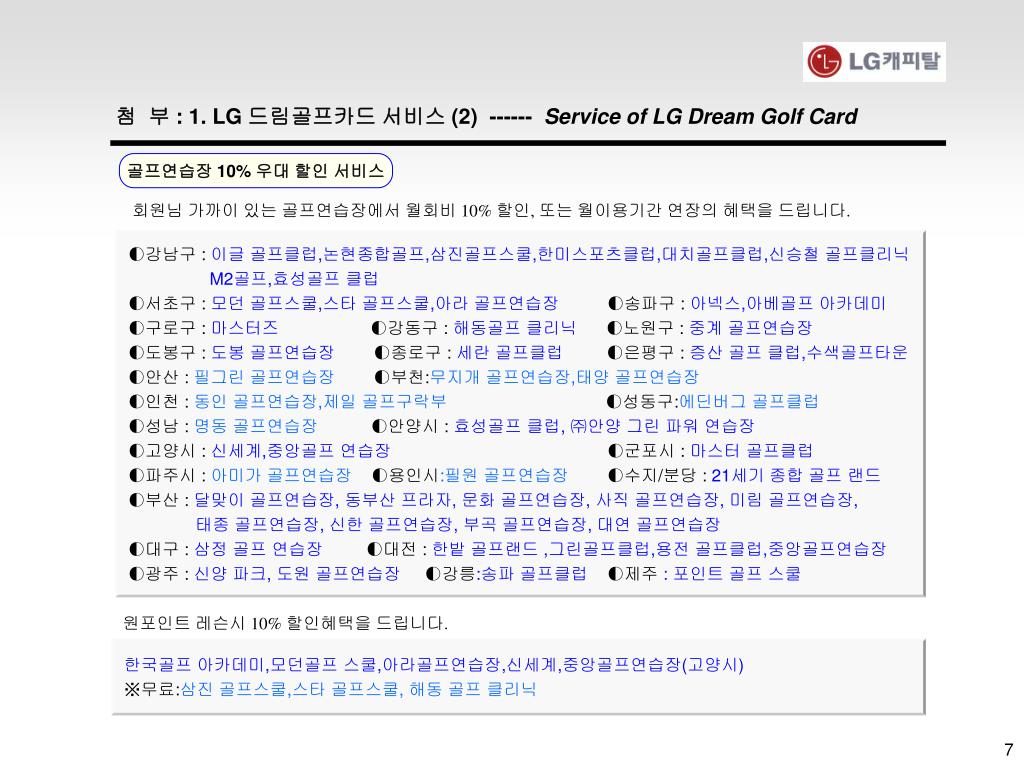Viewport: 1024px width, 768px height.
Task: Select '미림 골프연습장' text
Action: click(791, 500)
